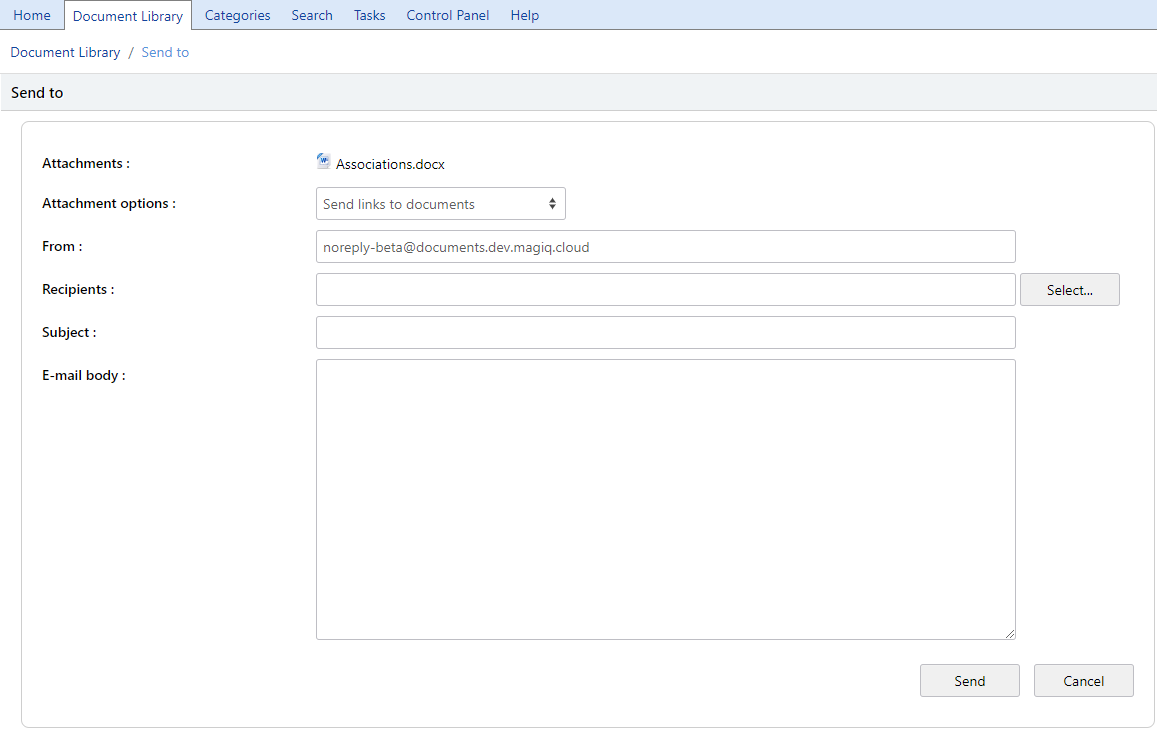Click the Word document icon beside Associations.docx
Image resolution: width=1157 pixels, height=731 pixels.
click(x=322, y=161)
